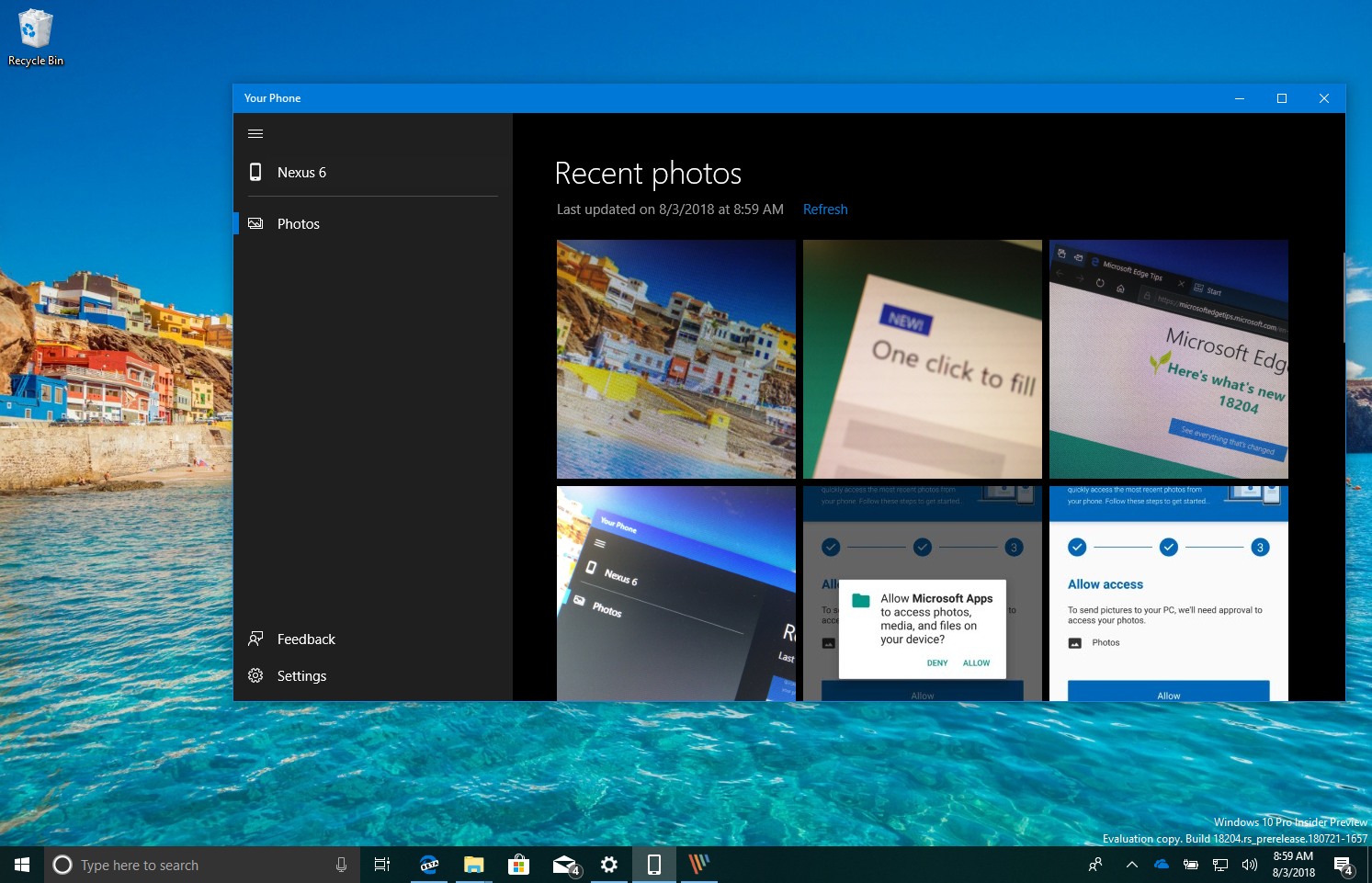Click the microphone icon in the search bar
Screen dimensions: 1372x883
tap(341, 864)
